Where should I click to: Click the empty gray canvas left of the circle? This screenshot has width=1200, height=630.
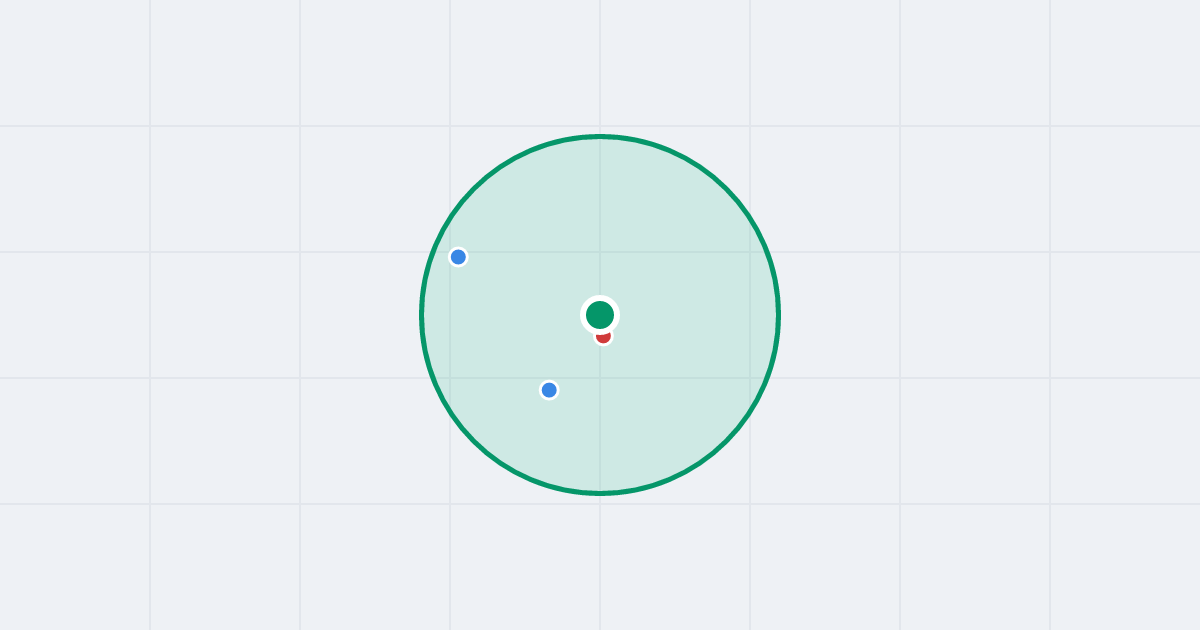click(x=220, y=315)
